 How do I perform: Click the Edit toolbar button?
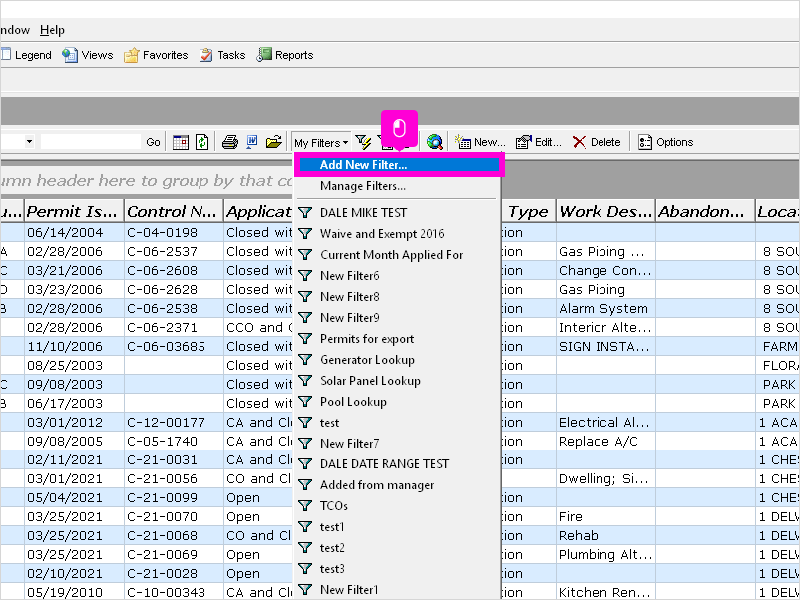pos(538,142)
